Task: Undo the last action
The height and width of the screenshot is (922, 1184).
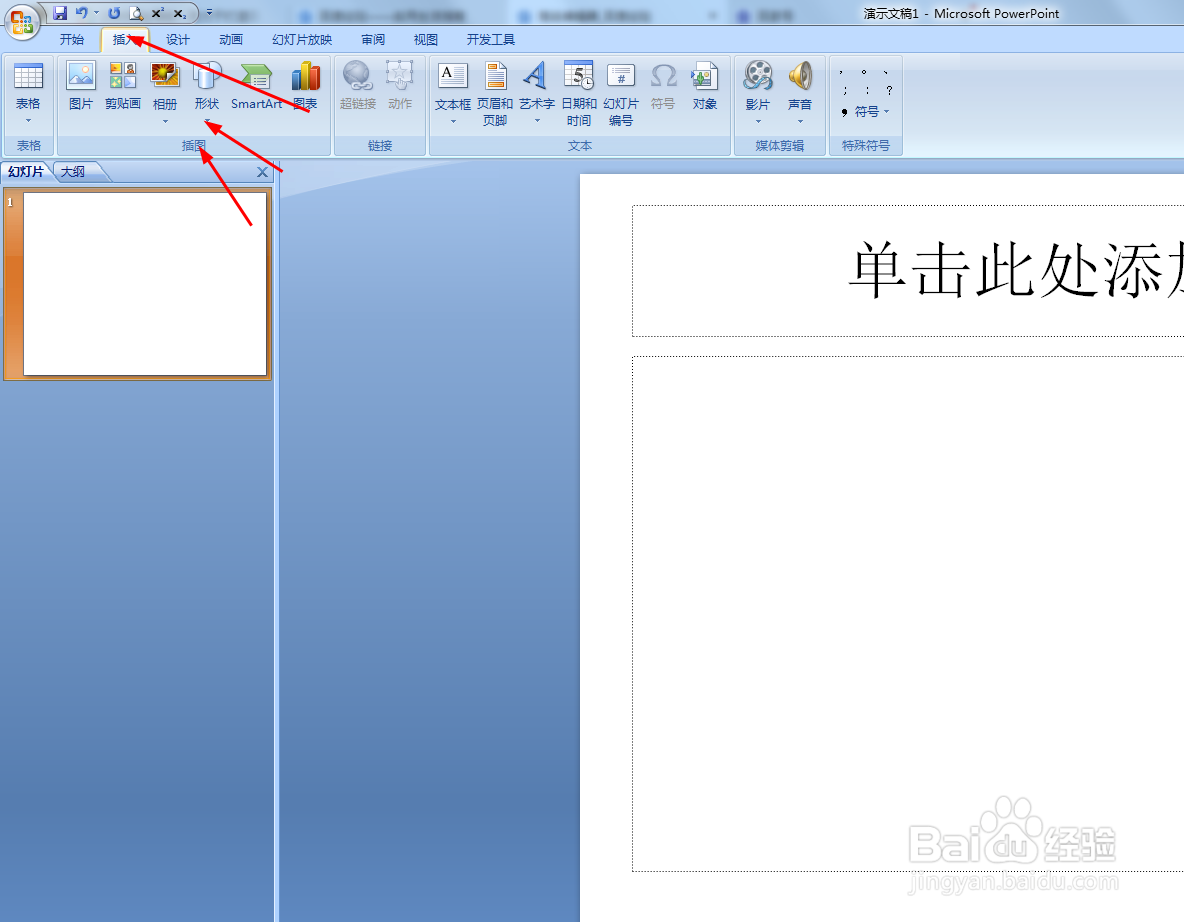Action: (82, 13)
